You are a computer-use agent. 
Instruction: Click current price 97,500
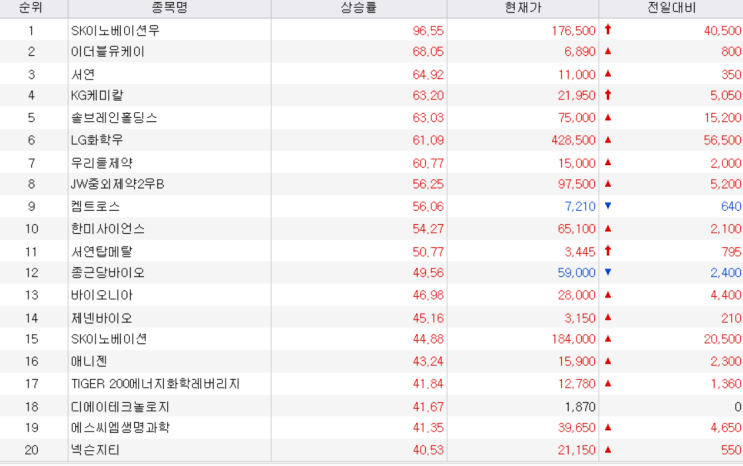577,184
